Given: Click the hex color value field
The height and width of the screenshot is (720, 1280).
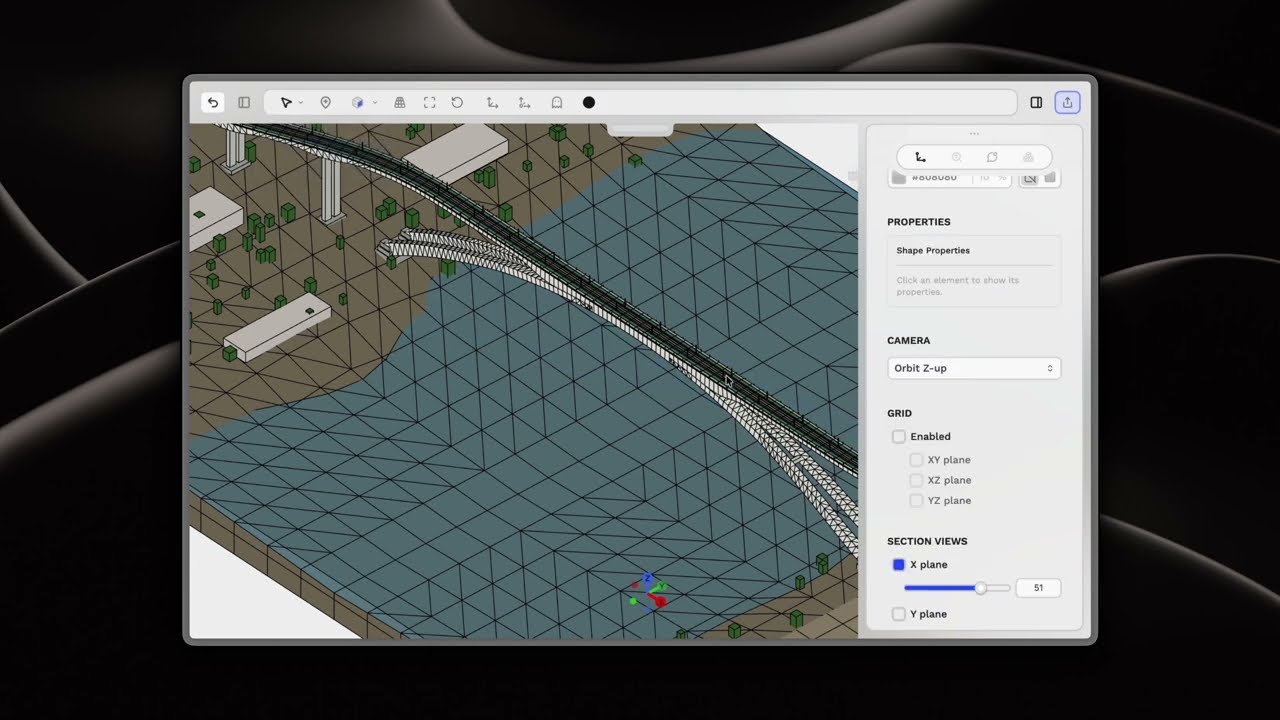Looking at the screenshot, I should (933, 178).
